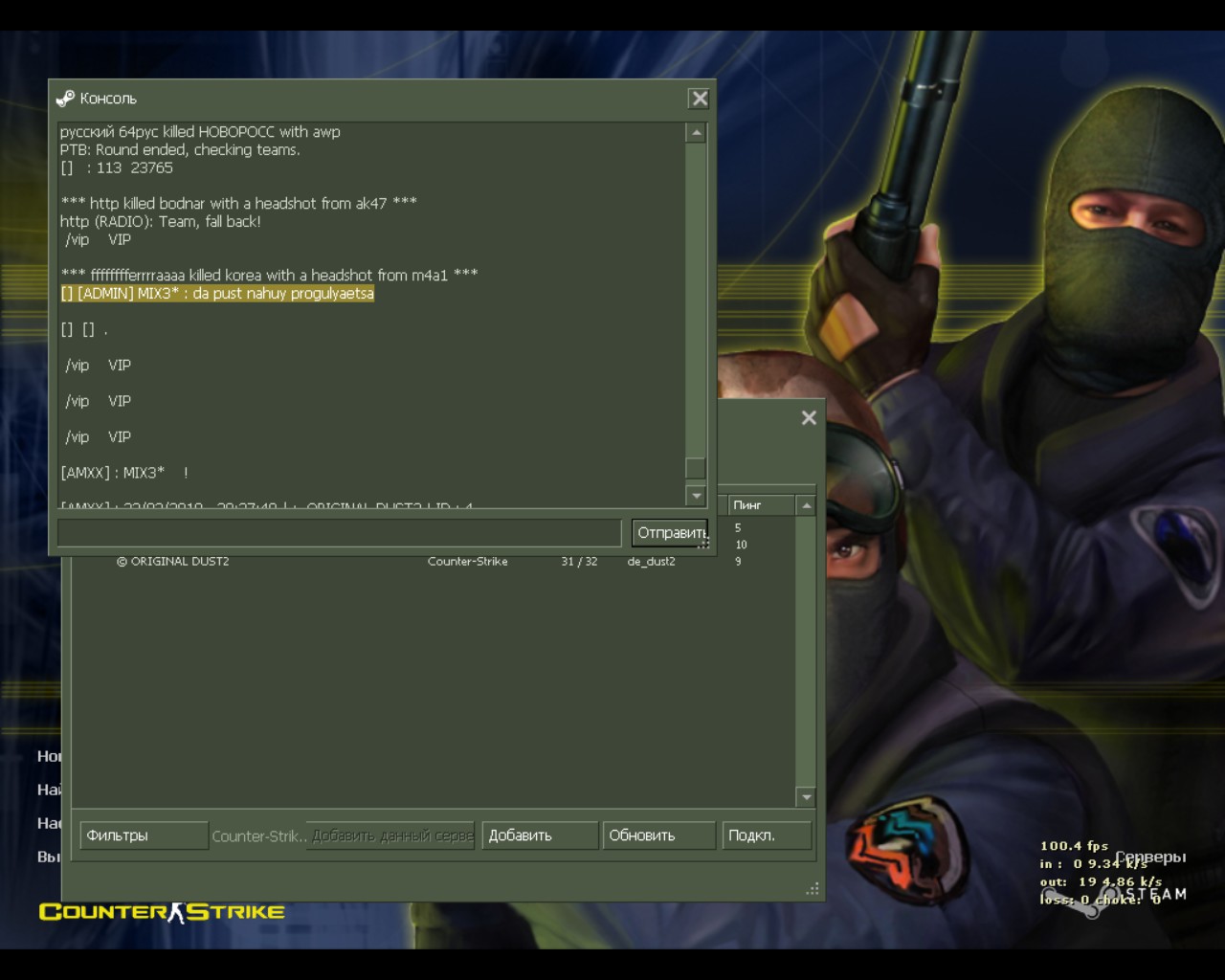This screenshot has height=980, width=1225.
Task: Click the 'killed НОВОРОСС with awp' line
Action: (x=200, y=132)
